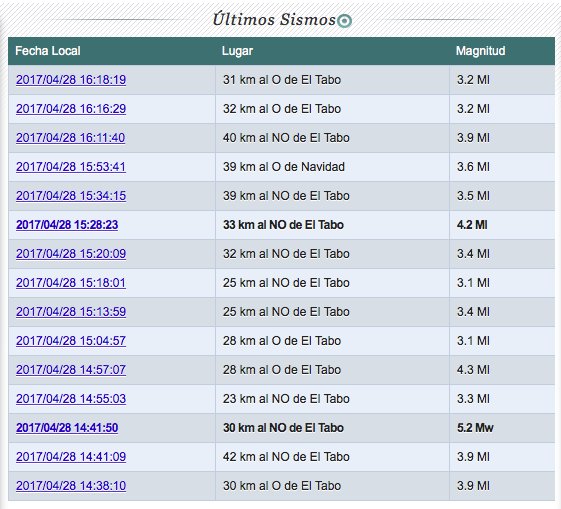Click the target icon beside Últimos Sismos

(345, 21)
